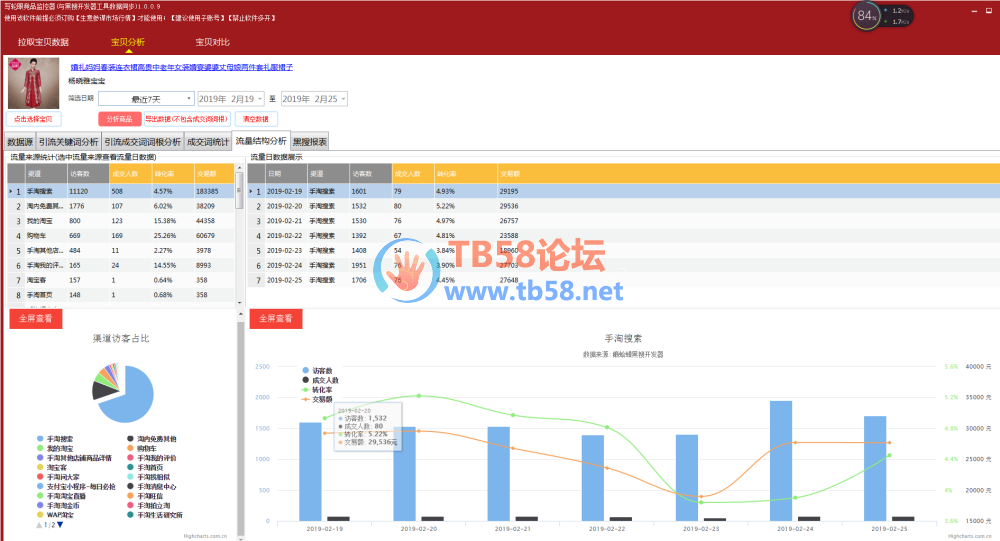Sort the source table by 交易额 header
Screen dimensions: 1000x541
pyautogui.click(x=214, y=174)
